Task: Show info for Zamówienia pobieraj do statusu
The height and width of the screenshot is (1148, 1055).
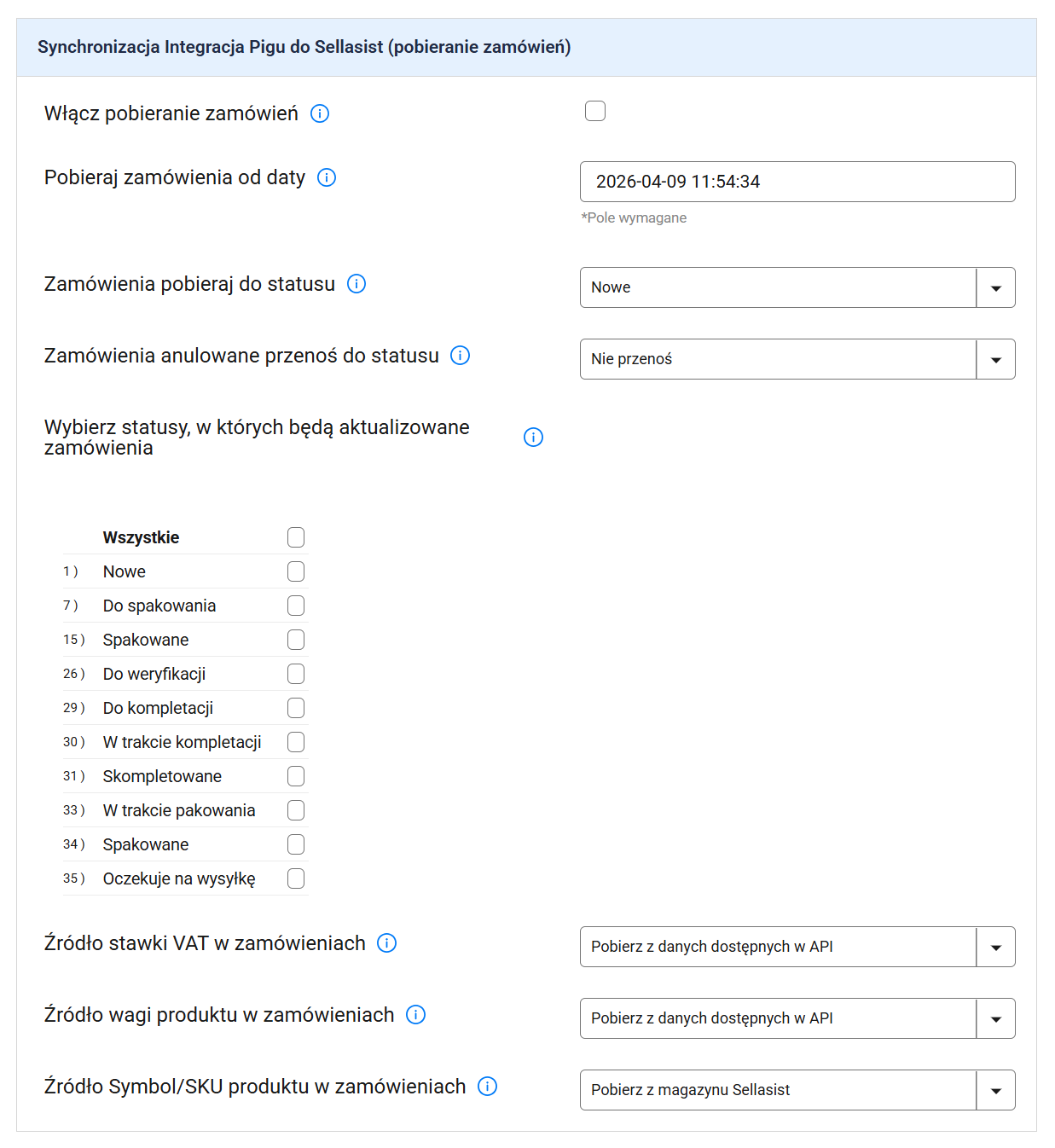Action: point(356,284)
